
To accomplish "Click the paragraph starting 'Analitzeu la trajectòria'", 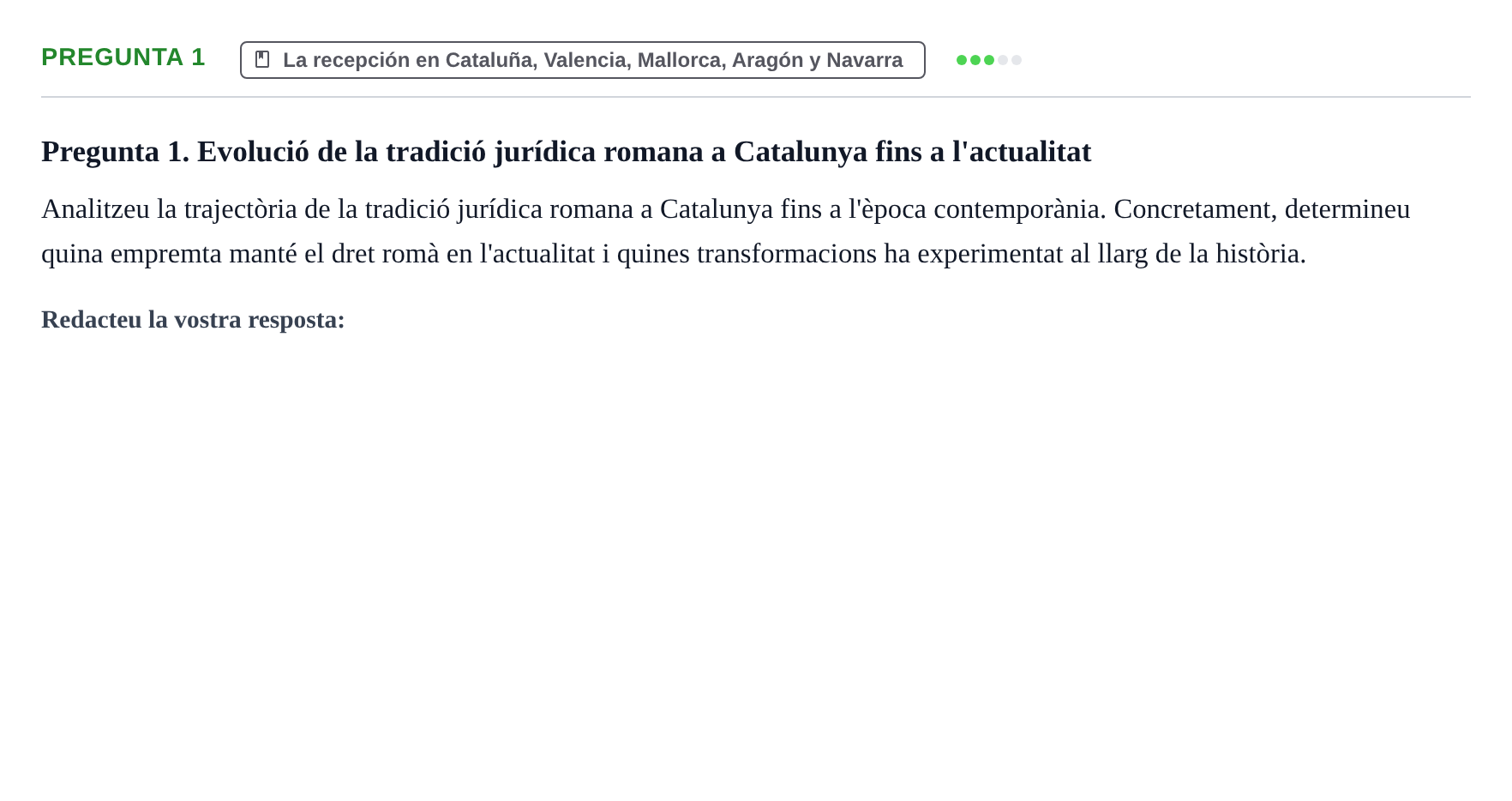I will (x=725, y=232).
